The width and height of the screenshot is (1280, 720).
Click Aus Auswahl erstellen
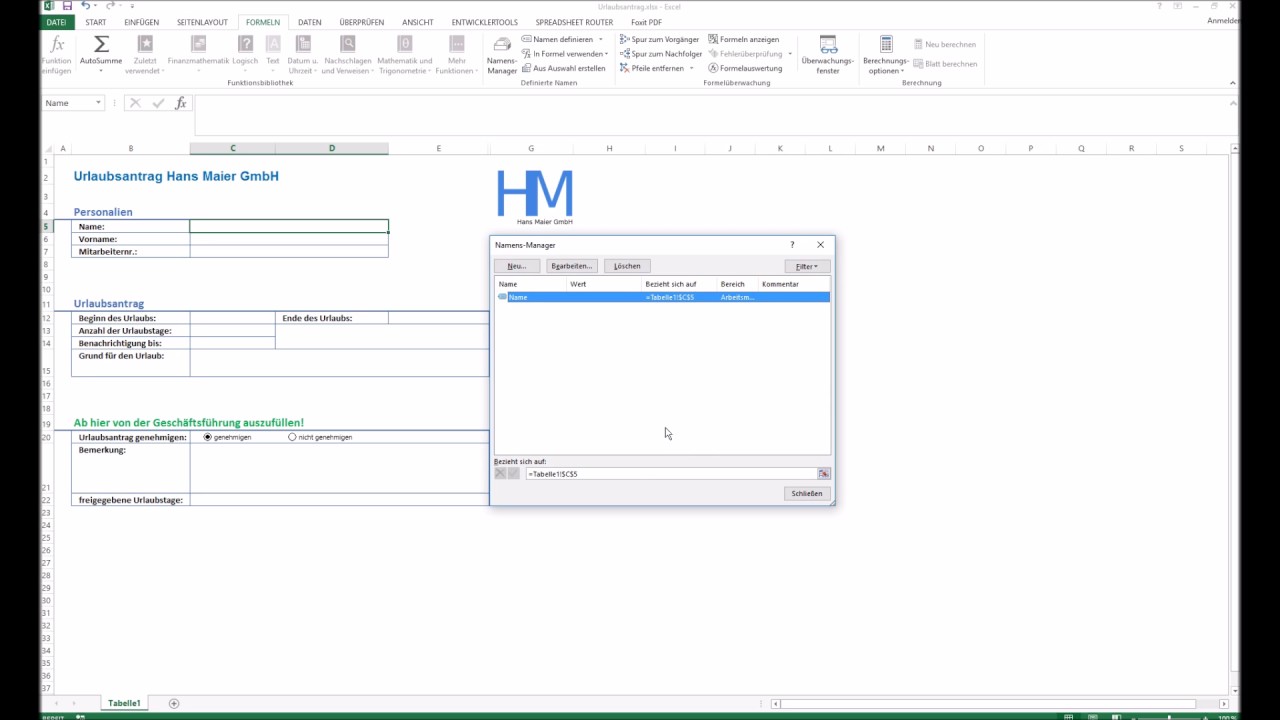pyautogui.click(x=563, y=68)
